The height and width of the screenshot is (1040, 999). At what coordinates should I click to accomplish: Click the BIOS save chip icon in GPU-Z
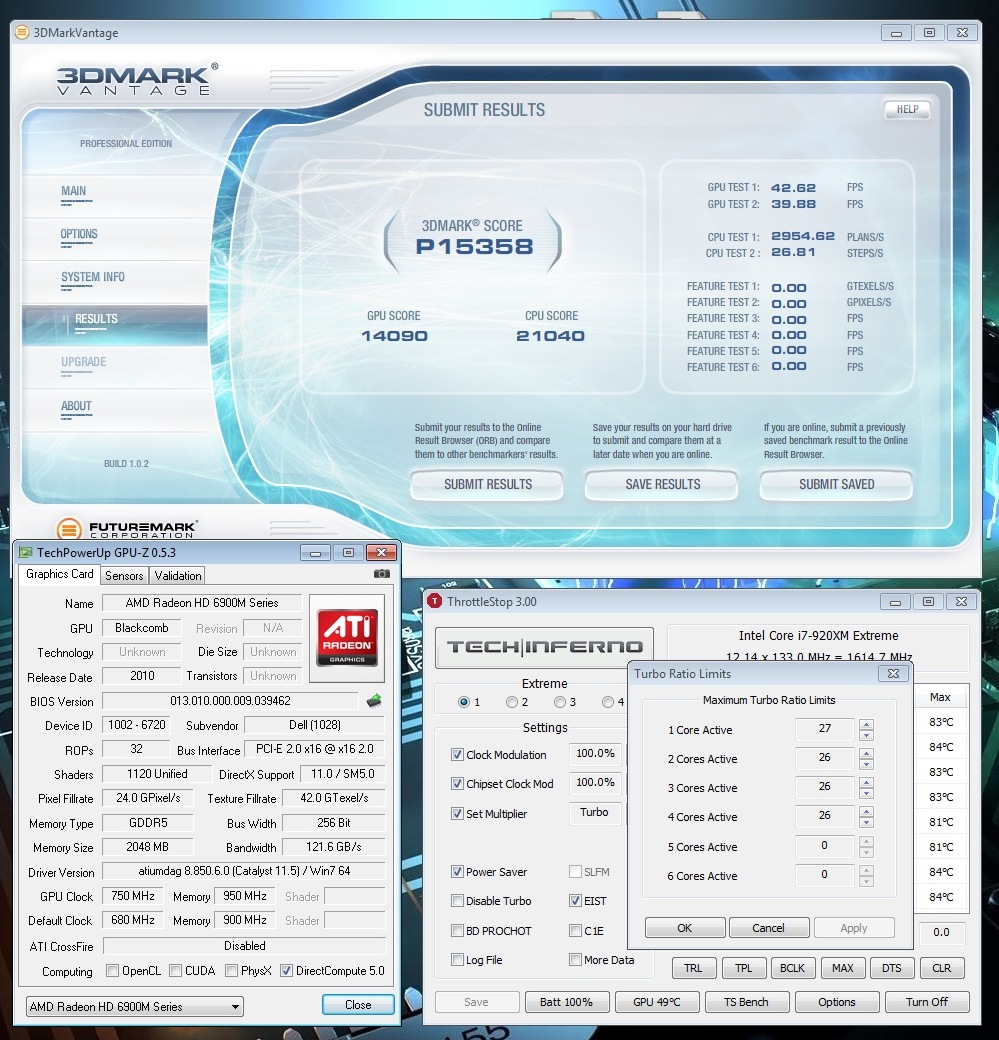[374, 700]
